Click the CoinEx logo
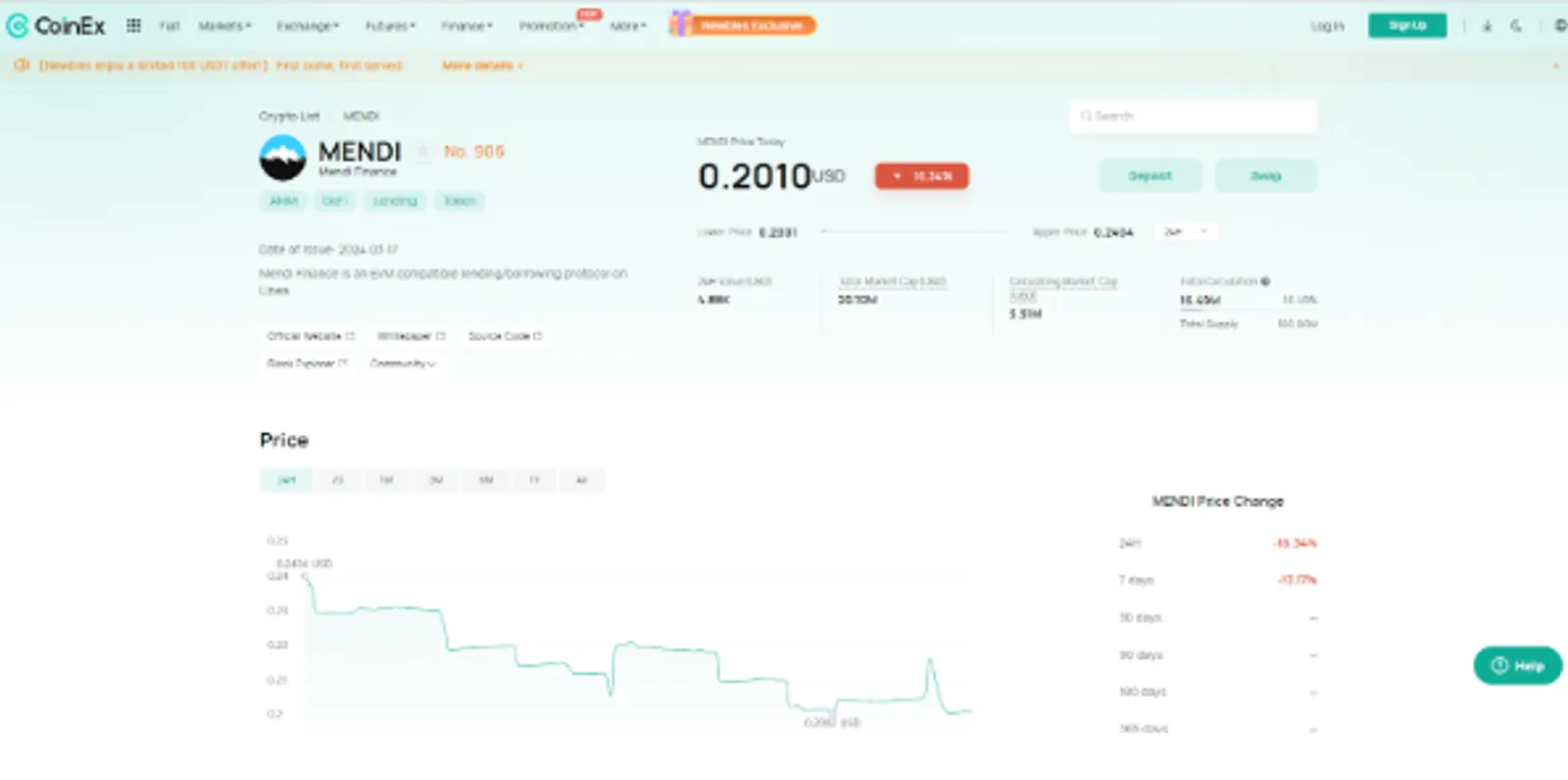This screenshot has height=780, width=1568. [x=56, y=26]
